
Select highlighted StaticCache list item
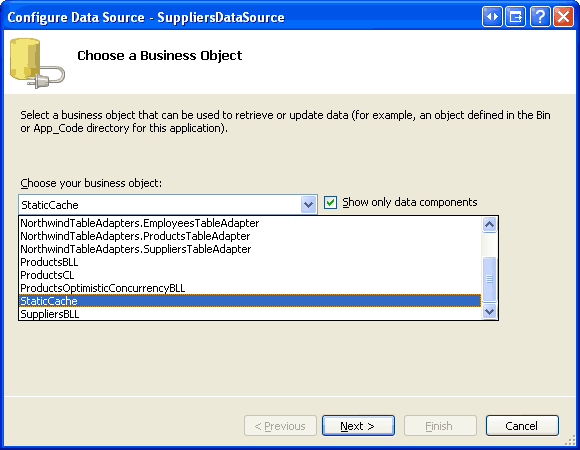250,301
